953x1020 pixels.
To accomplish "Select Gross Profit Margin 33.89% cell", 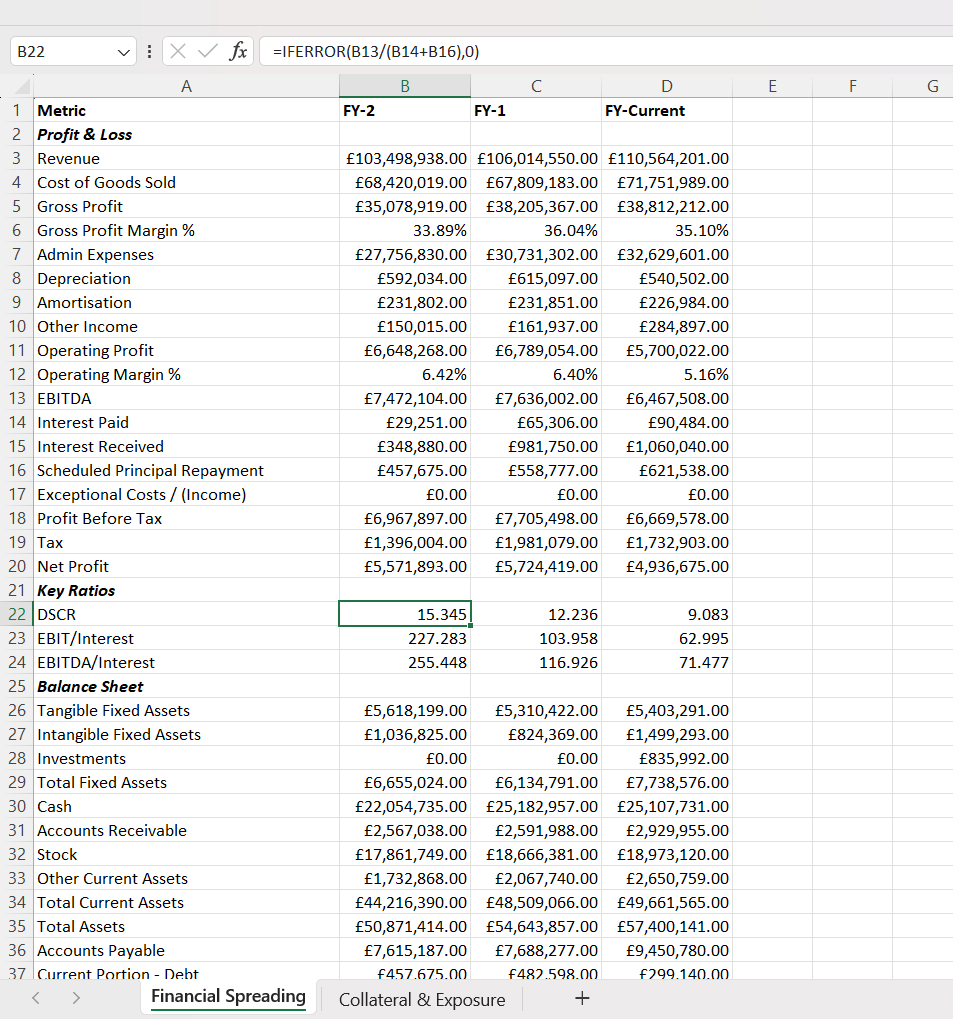I will coord(405,231).
